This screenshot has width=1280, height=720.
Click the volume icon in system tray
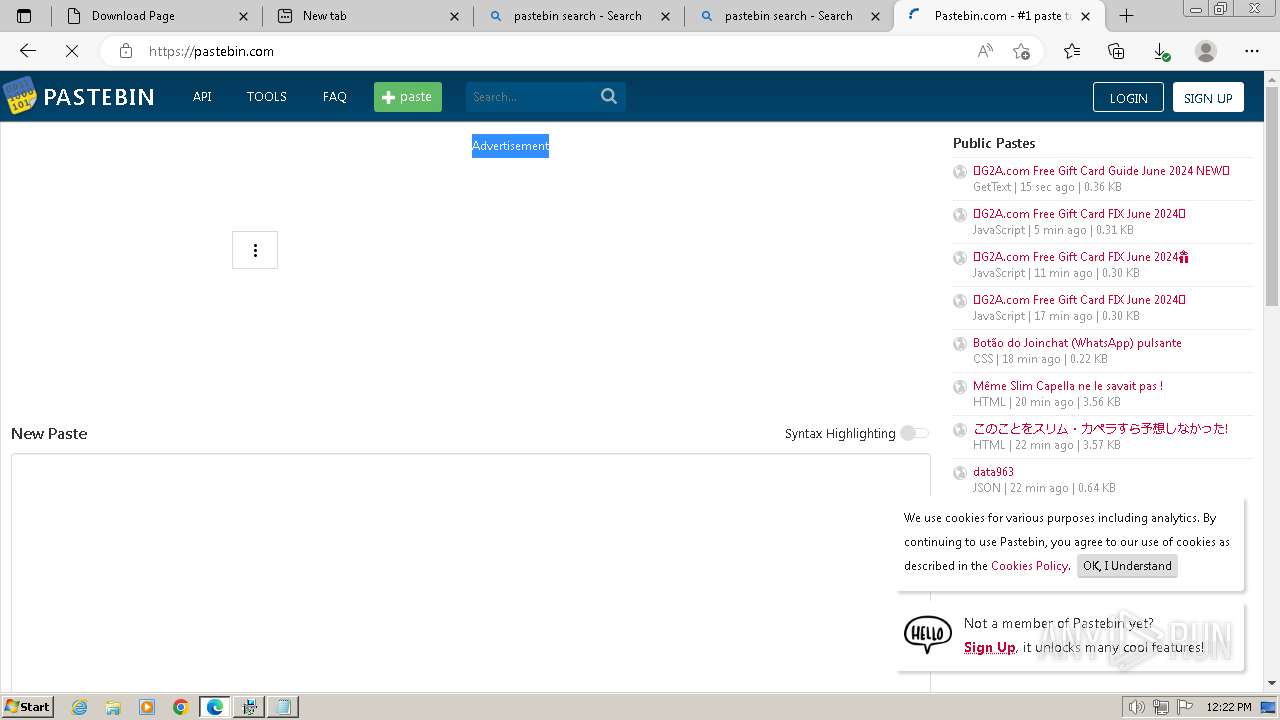[x=1136, y=707]
